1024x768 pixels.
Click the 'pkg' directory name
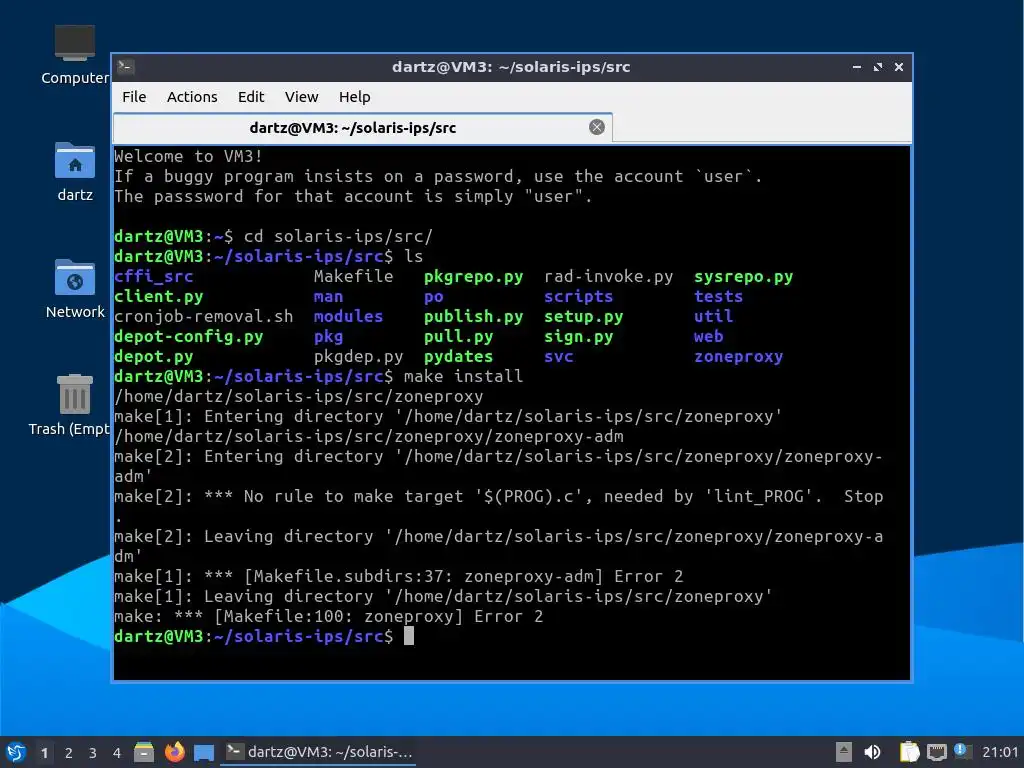click(x=328, y=336)
